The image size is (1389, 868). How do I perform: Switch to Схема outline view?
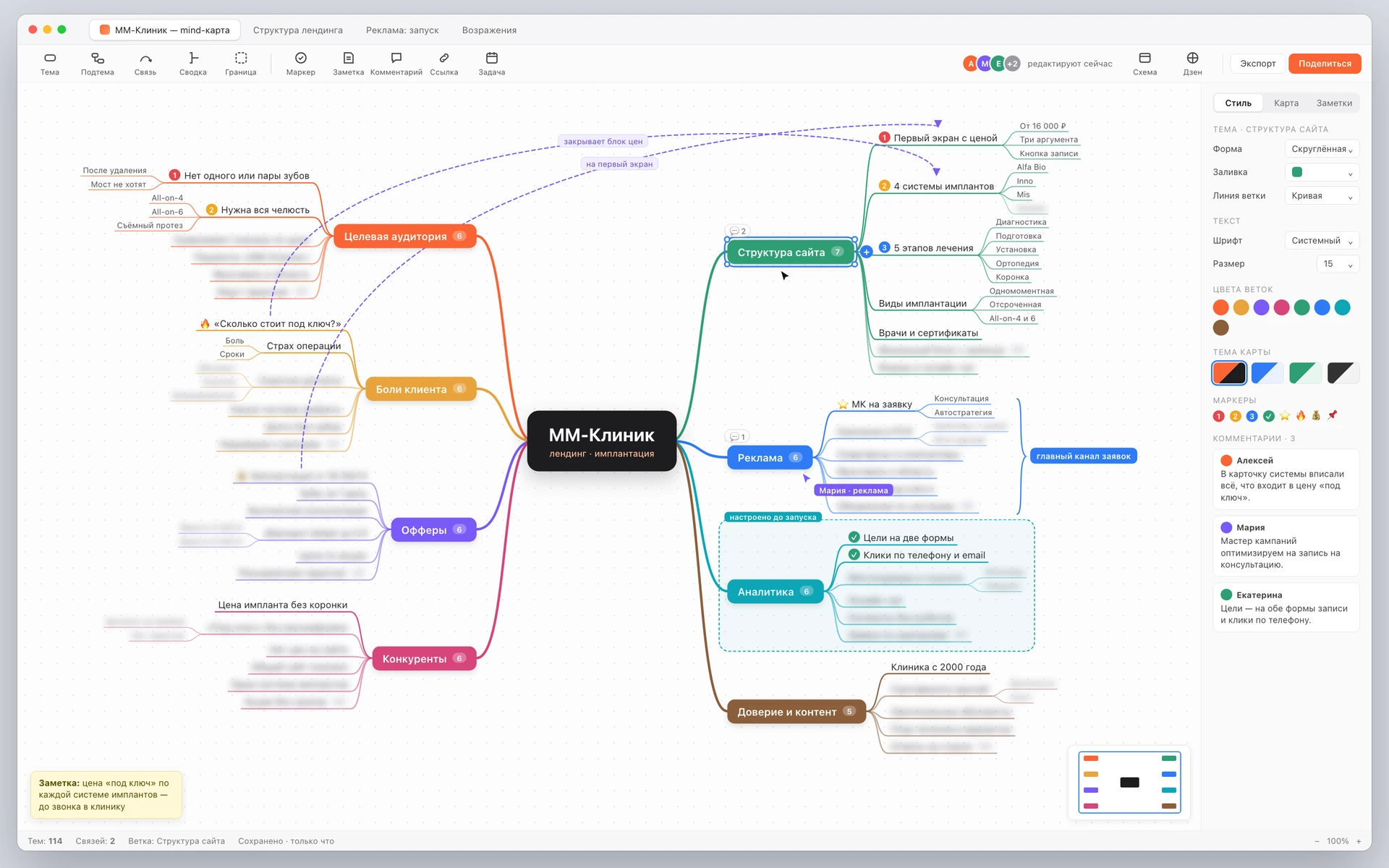pyautogui.click(x=1144, y=64)
